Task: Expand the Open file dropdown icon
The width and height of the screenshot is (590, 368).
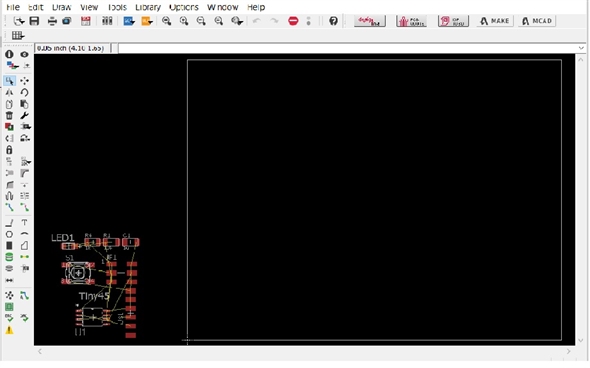Action: click(x=18, y=21)
